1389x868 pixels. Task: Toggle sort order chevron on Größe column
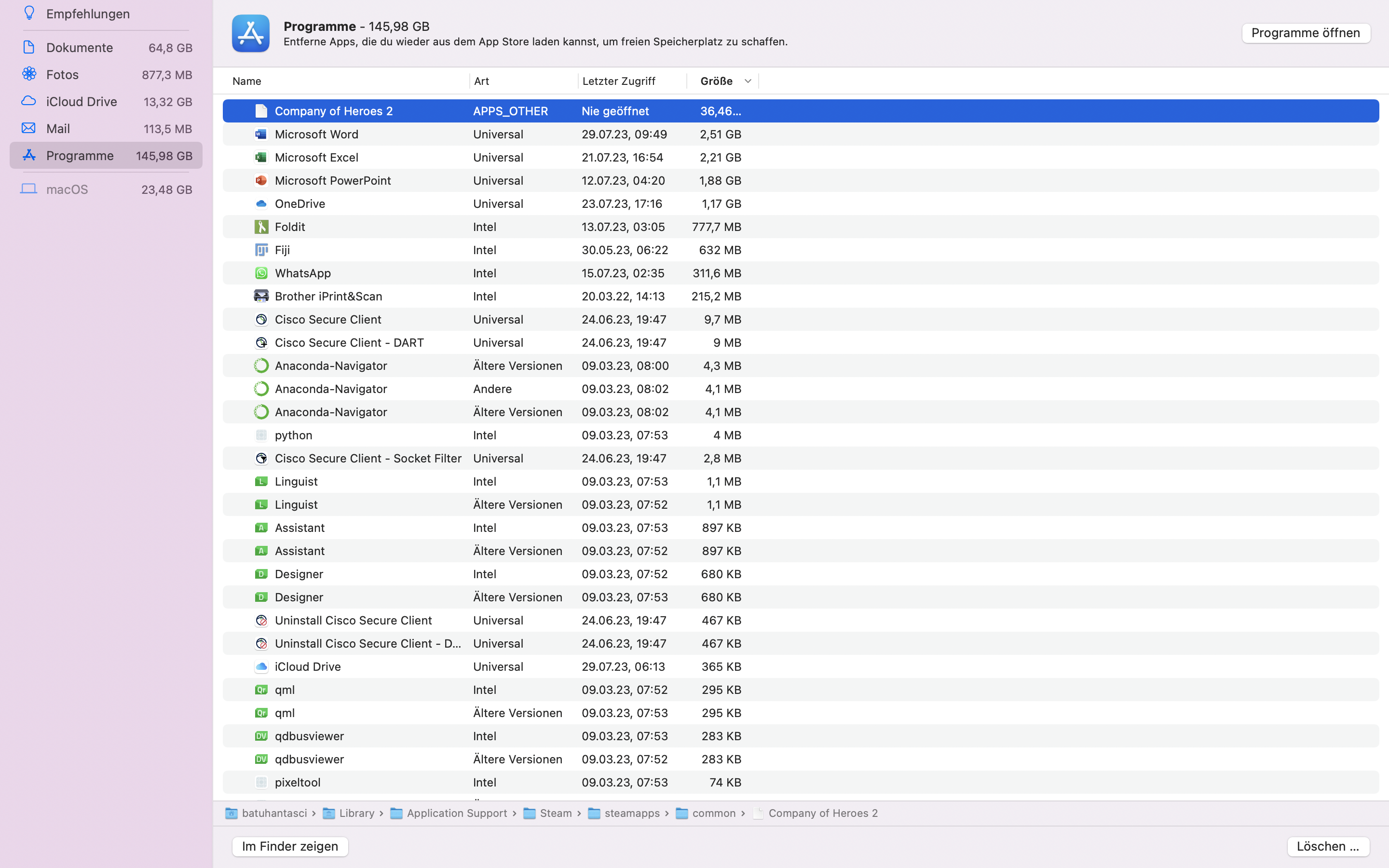pos(747,81)
